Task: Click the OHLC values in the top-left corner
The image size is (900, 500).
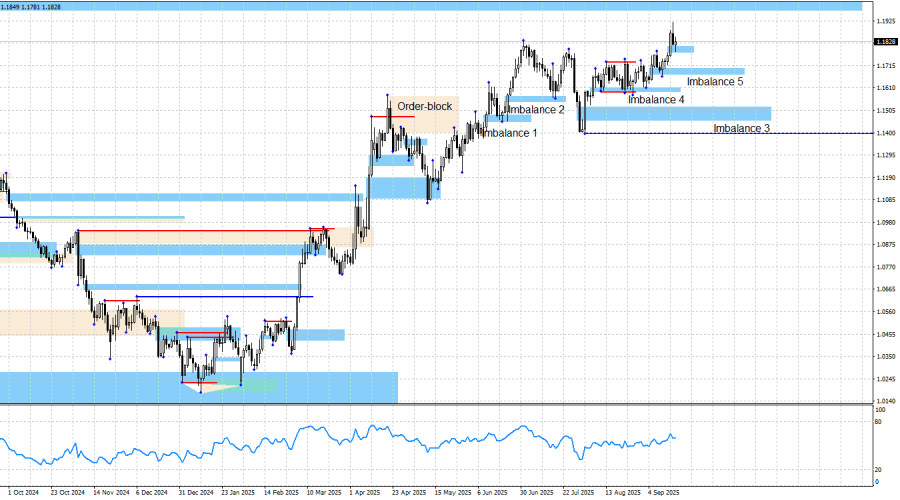Action: (x=29, y=6)
